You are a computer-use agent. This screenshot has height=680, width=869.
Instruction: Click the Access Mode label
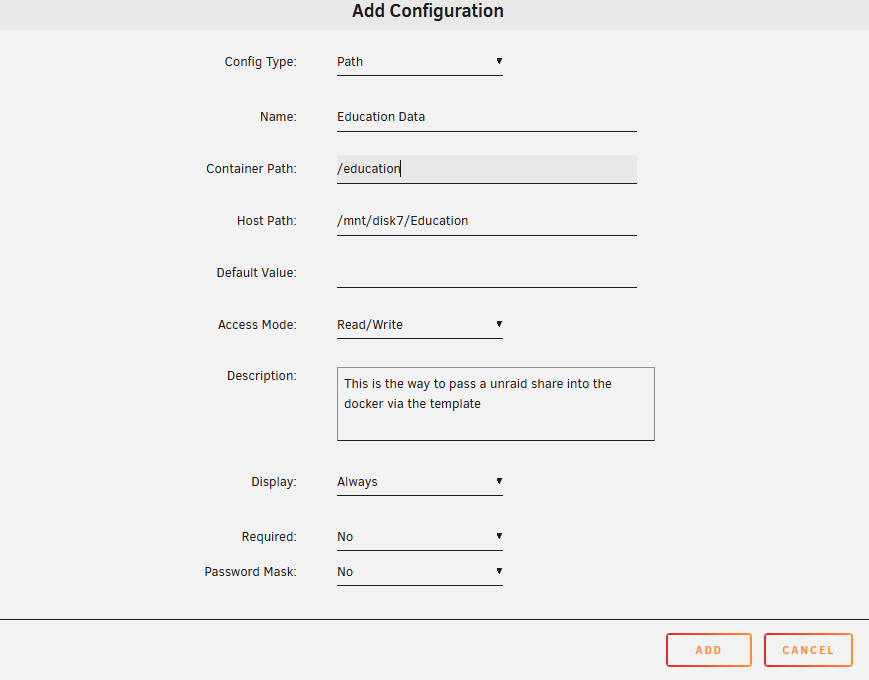[x=257, y=325]
